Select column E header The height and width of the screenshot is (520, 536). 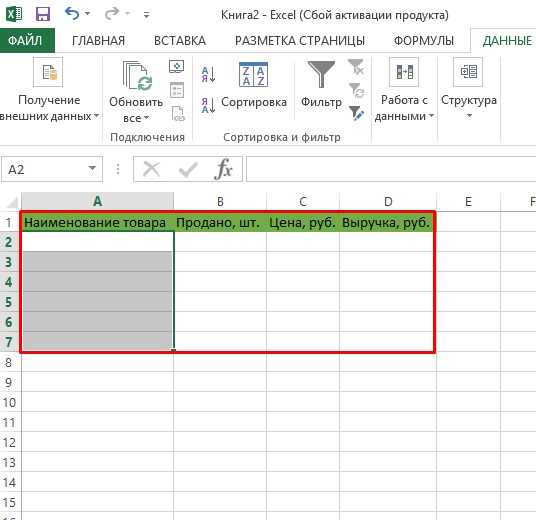pos(468,201)
